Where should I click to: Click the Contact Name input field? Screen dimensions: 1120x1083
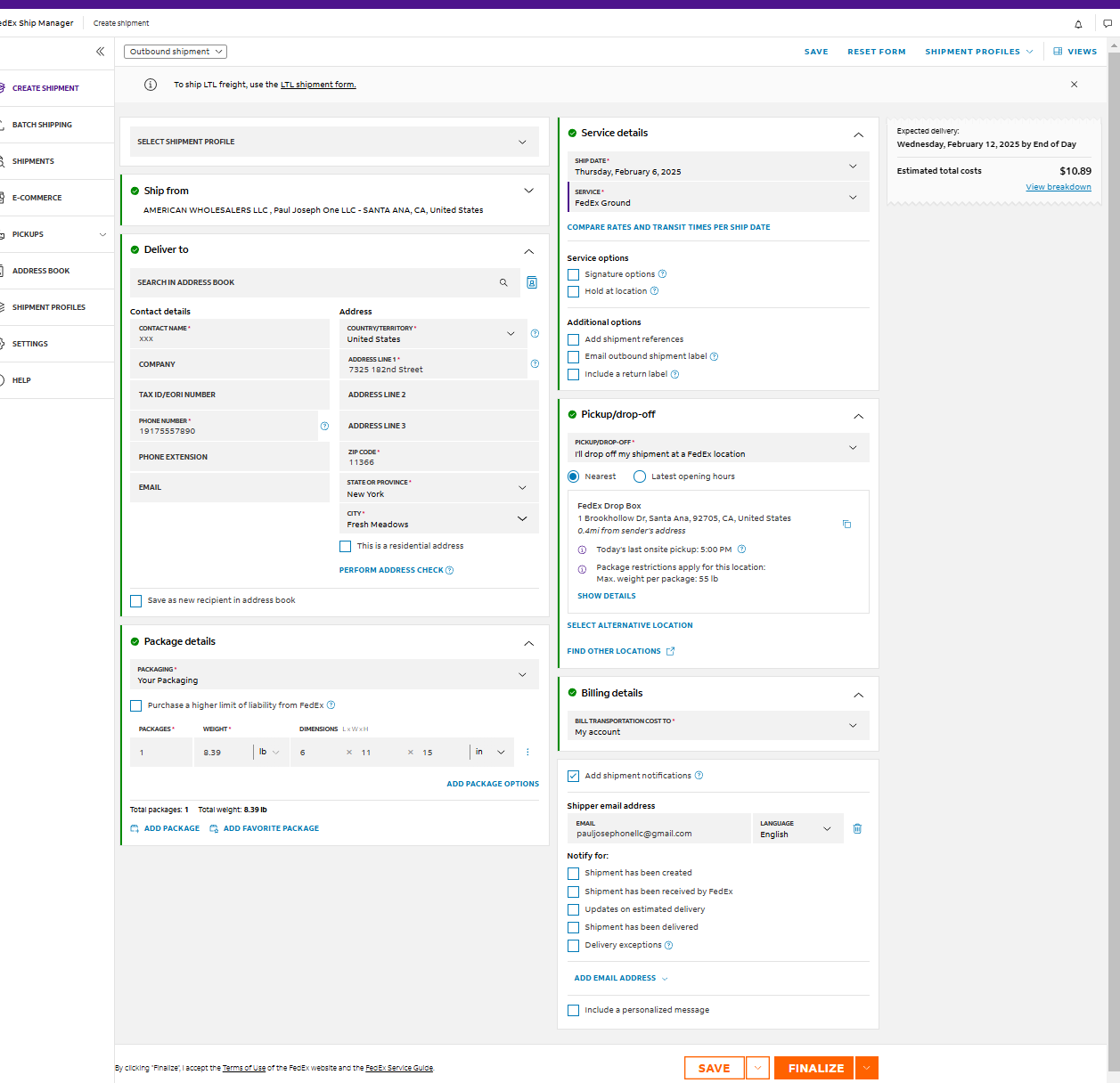click(x=230, y=334)
